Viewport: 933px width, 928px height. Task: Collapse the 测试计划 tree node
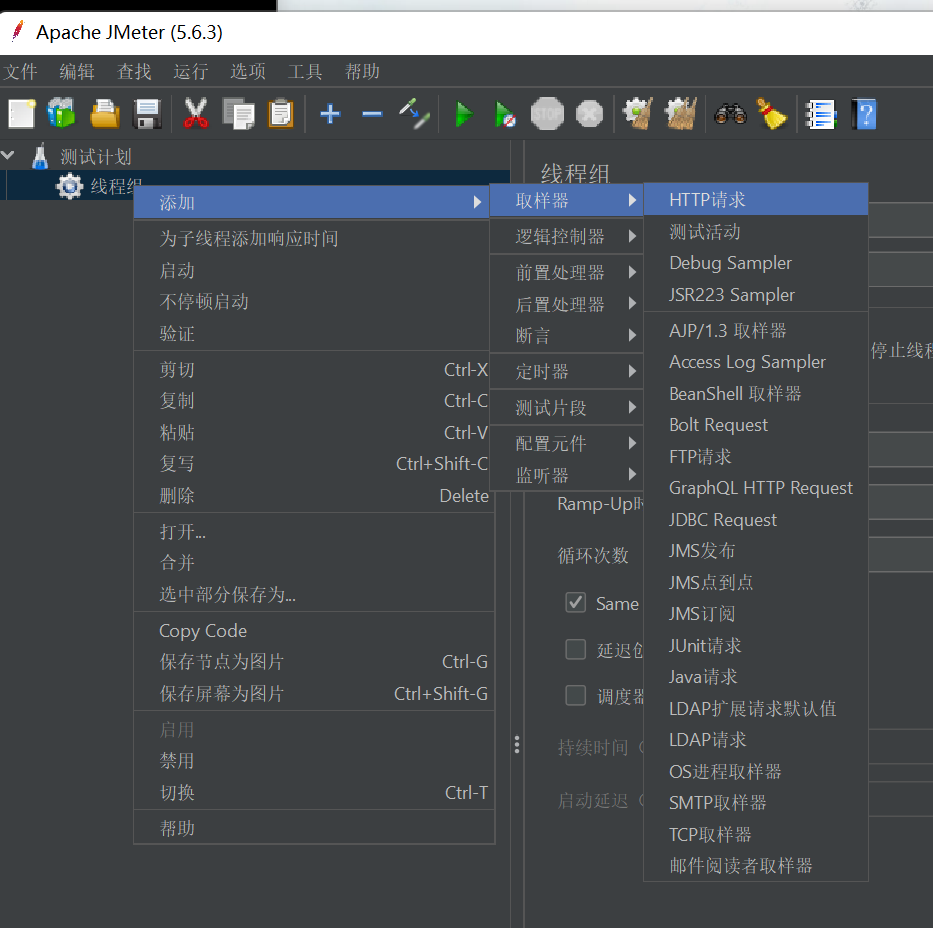(x=8, y=156)
